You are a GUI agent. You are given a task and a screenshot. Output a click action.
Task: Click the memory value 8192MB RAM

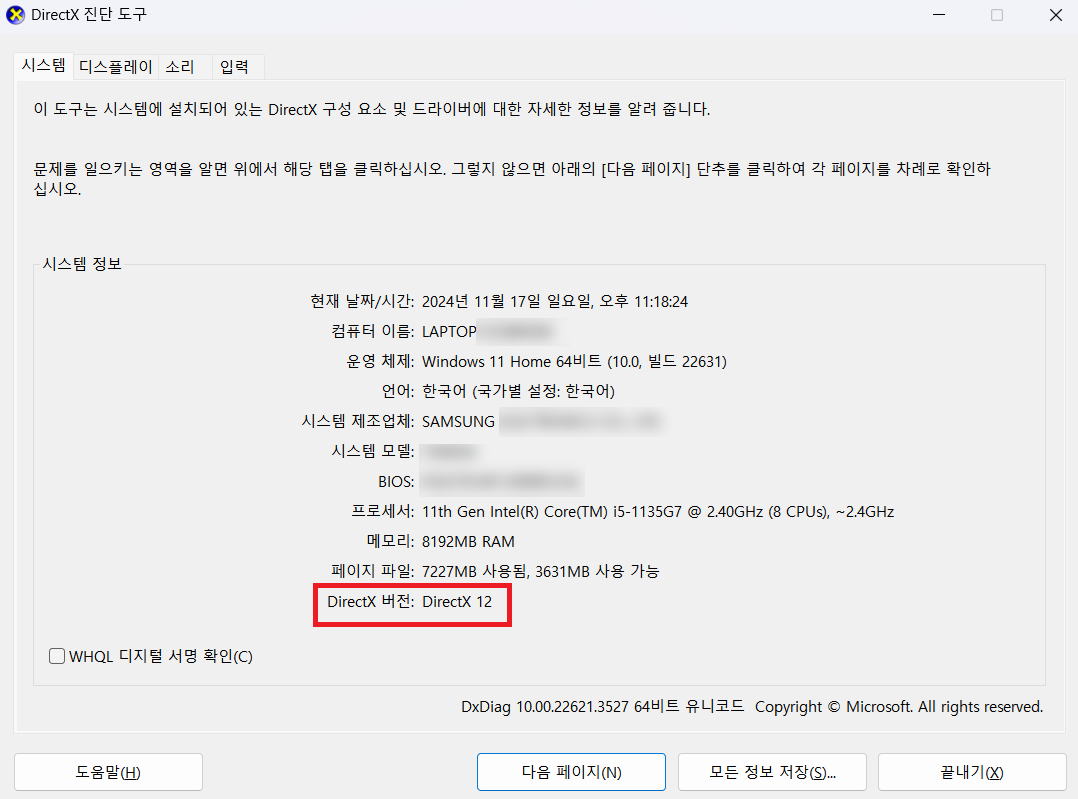pos(468,542)
